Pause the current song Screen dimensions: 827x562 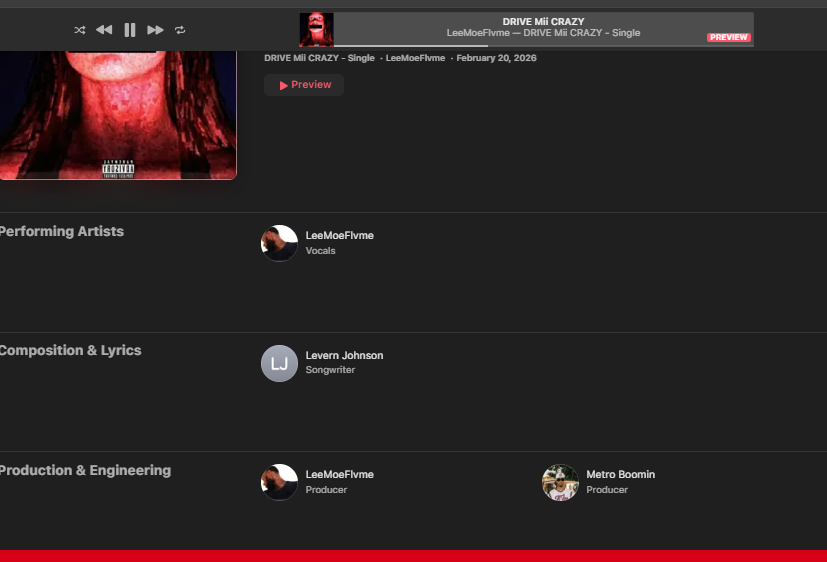pyautogui.click(x=130, y=30)
